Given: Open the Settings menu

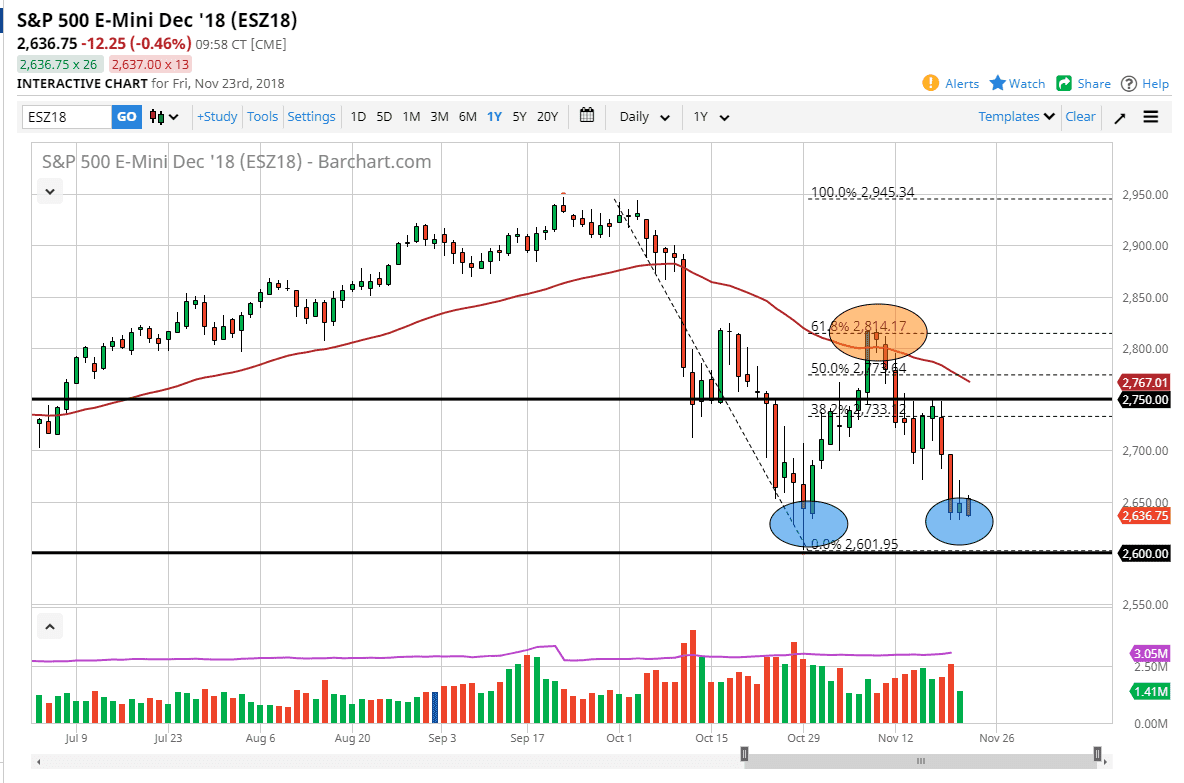Looking at the screenshot, I should click(x=311, y=116).
